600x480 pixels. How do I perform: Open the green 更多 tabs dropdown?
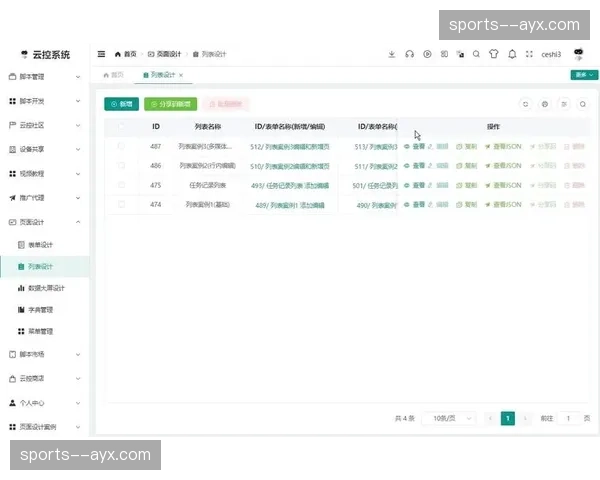(584, 75)
